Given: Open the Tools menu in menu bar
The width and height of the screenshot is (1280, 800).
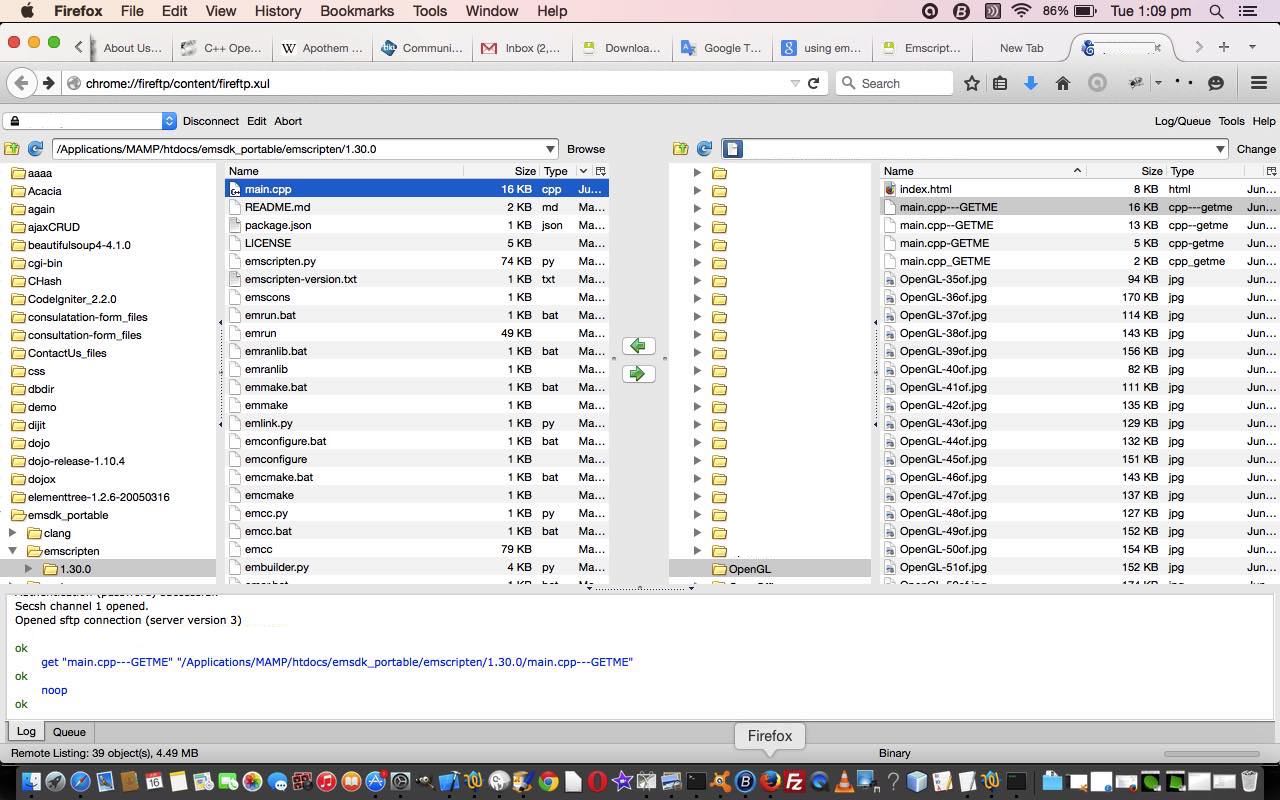Looking at the screenshot, I should pos(429,11).
